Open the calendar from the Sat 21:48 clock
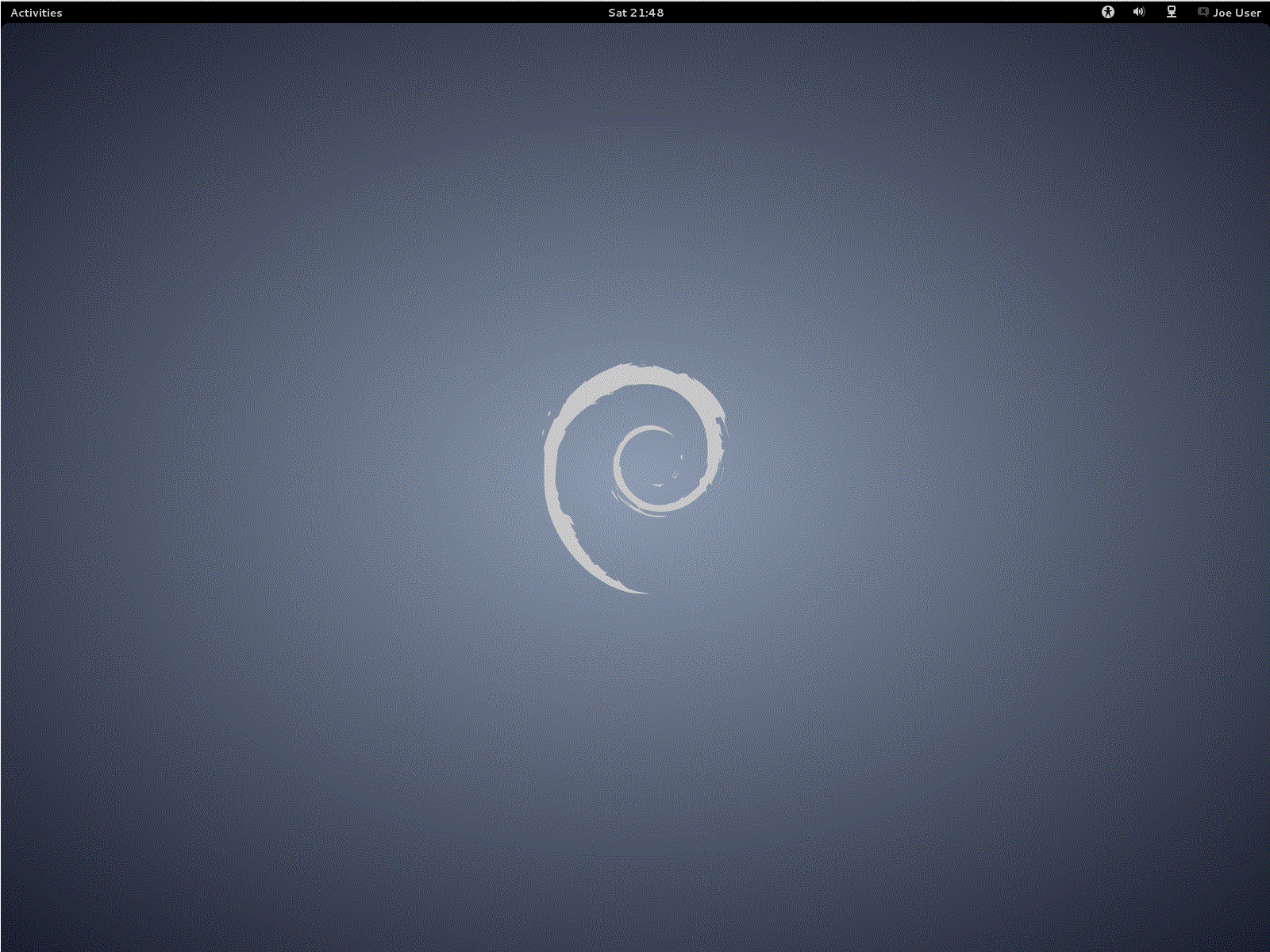Screen dimensions: 1270x952 (x=635, y=13)
